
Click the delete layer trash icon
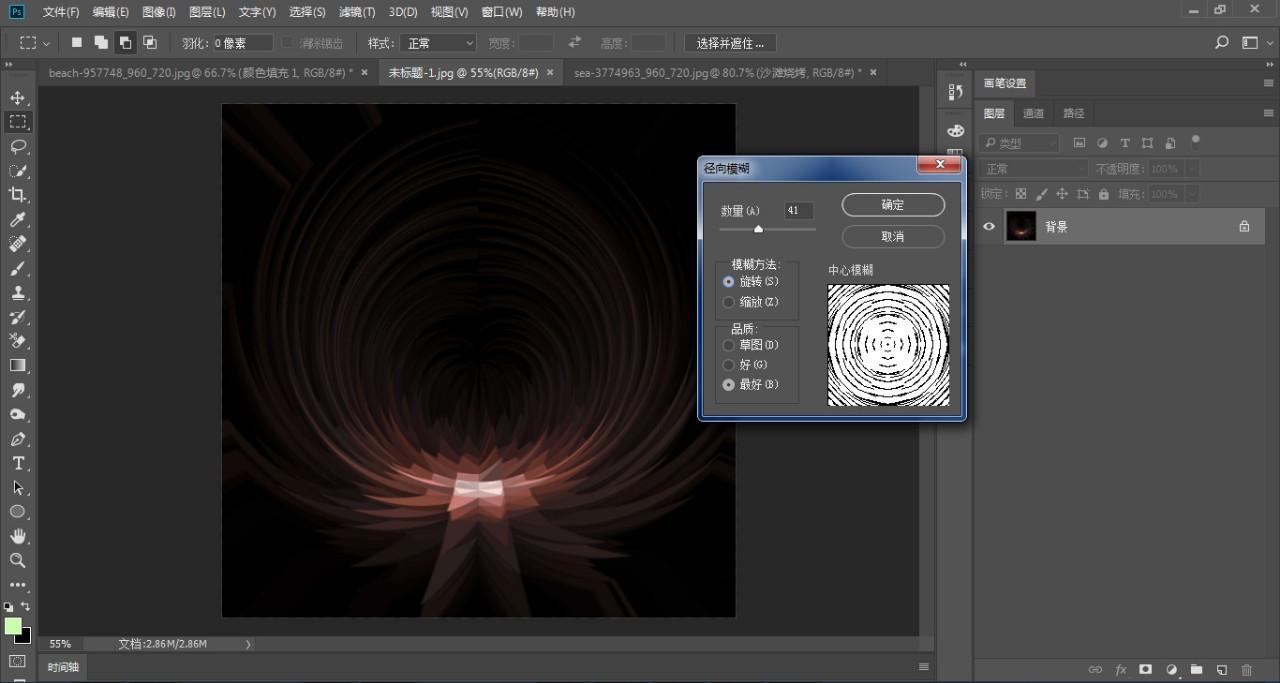click(x=1246, y=670)
